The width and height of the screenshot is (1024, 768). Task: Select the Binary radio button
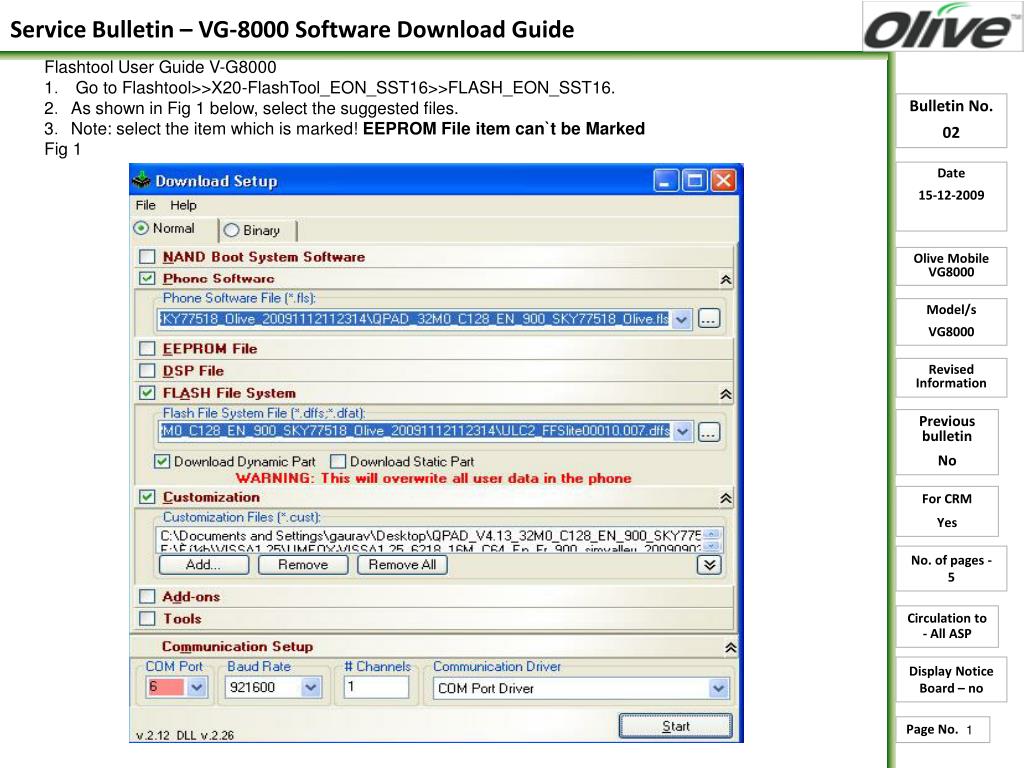click(x=231, y=231)
